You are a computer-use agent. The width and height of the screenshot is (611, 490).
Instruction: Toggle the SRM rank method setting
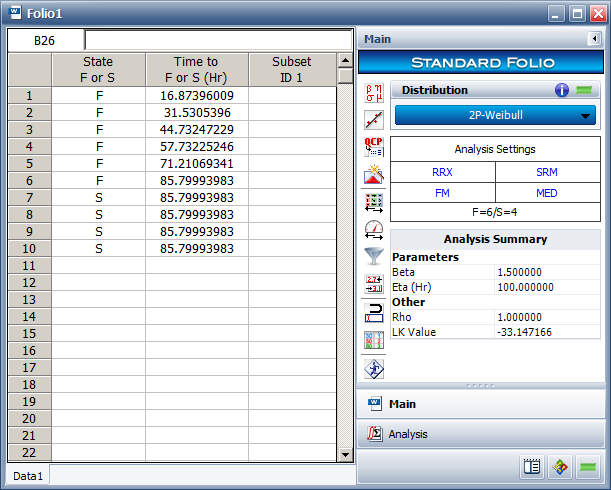[x=548, y=172]
